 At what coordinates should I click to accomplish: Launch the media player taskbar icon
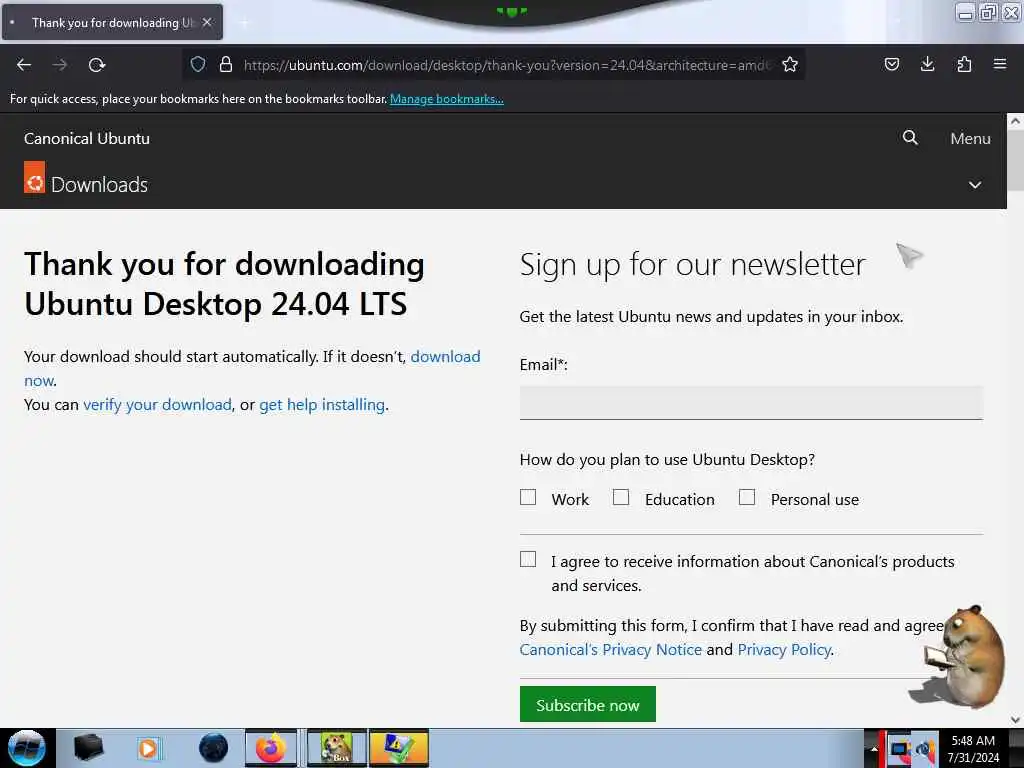(148, 748)
